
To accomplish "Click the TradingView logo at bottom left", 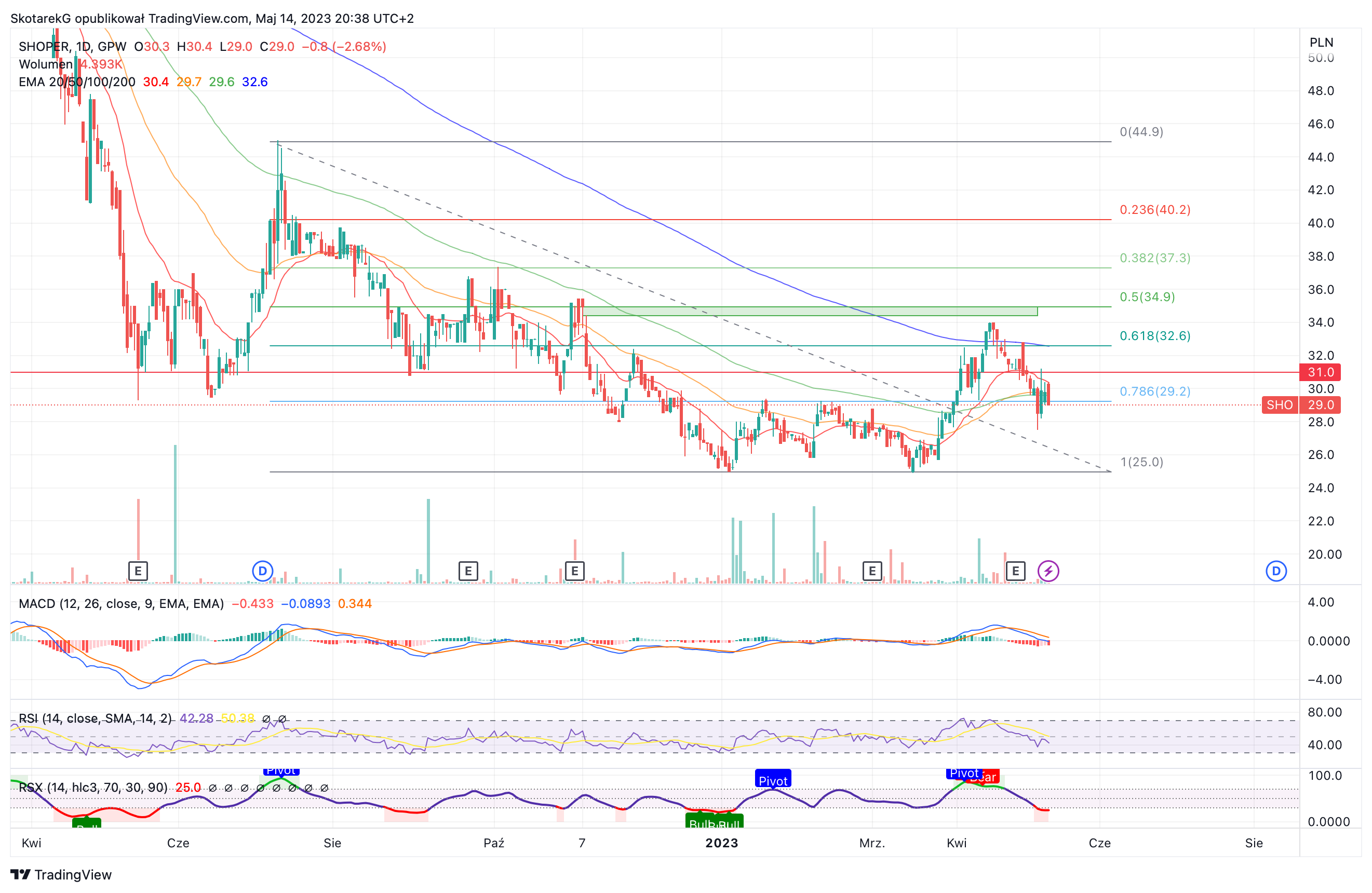I will tap(62, 874).
